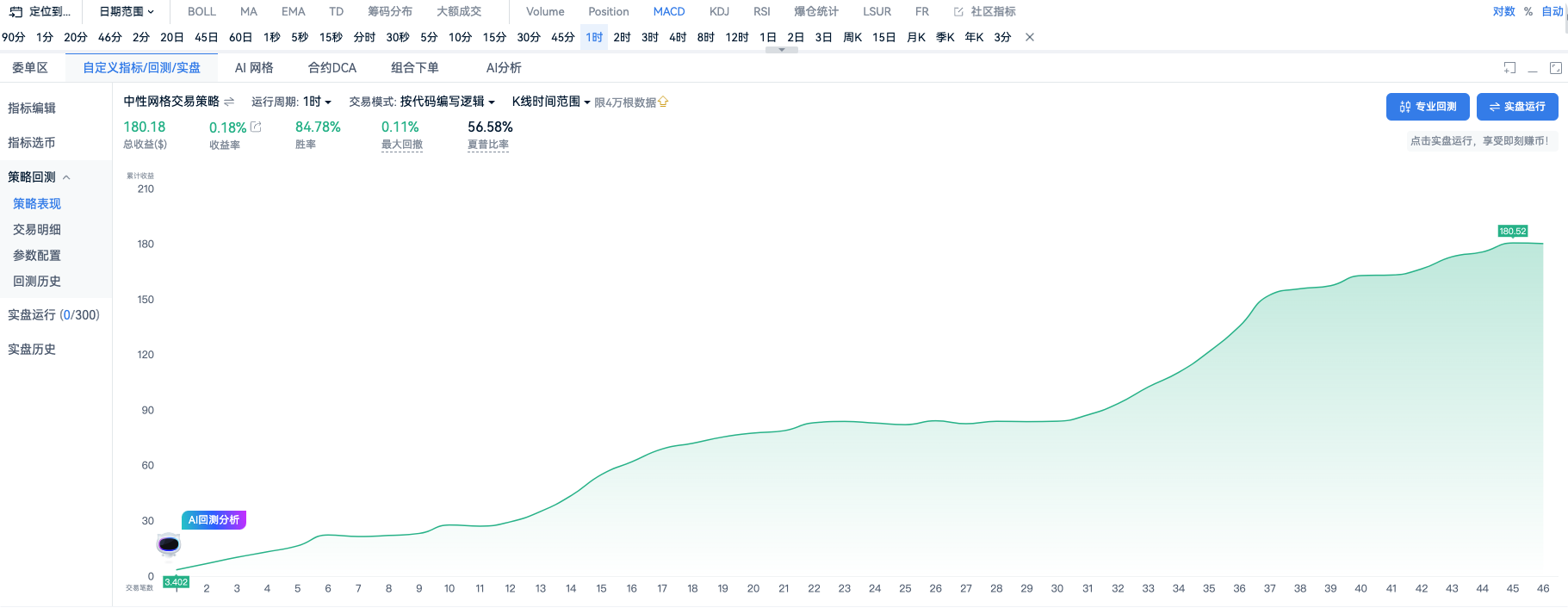Click the fullscreen panel icon
The height and width of the screenshot is (614, 1568).
click(x=1556, y=68)
